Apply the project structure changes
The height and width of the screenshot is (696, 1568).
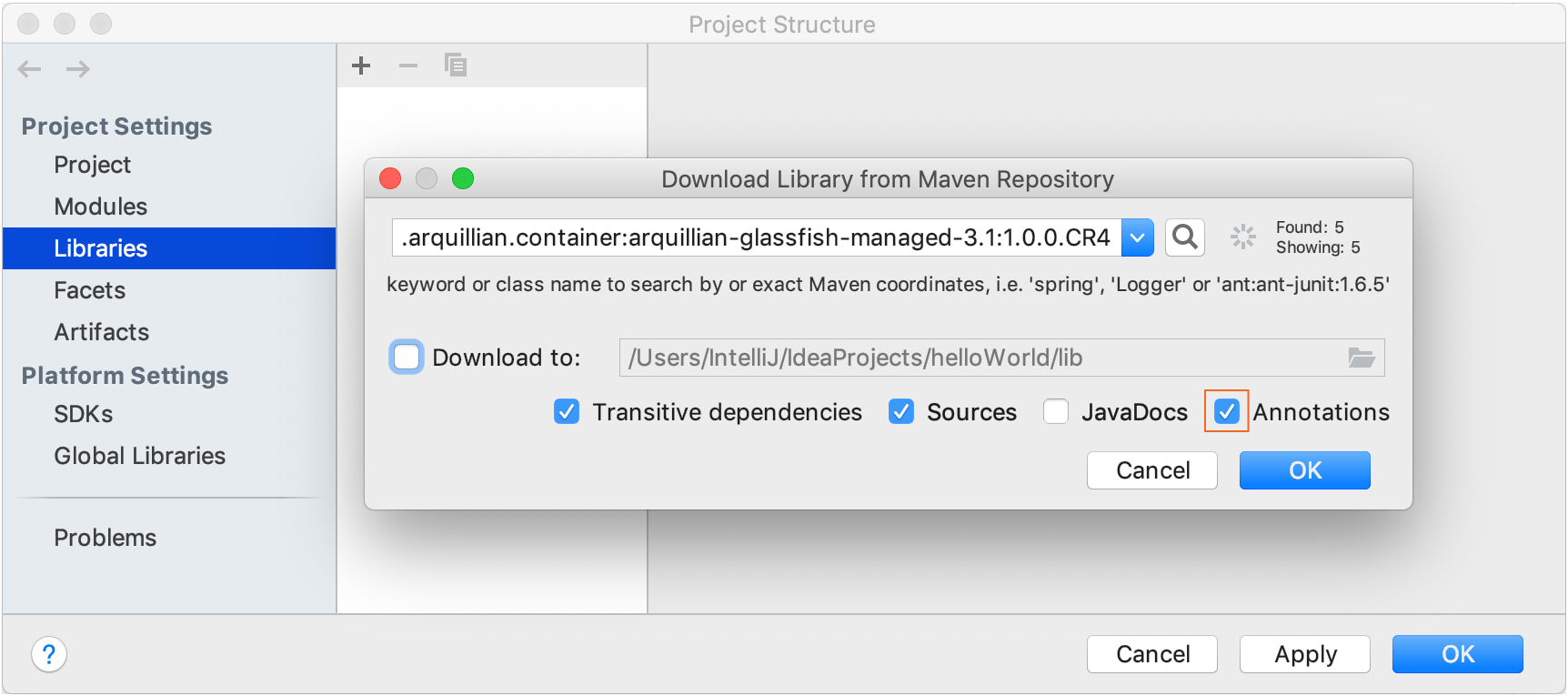1304,654
